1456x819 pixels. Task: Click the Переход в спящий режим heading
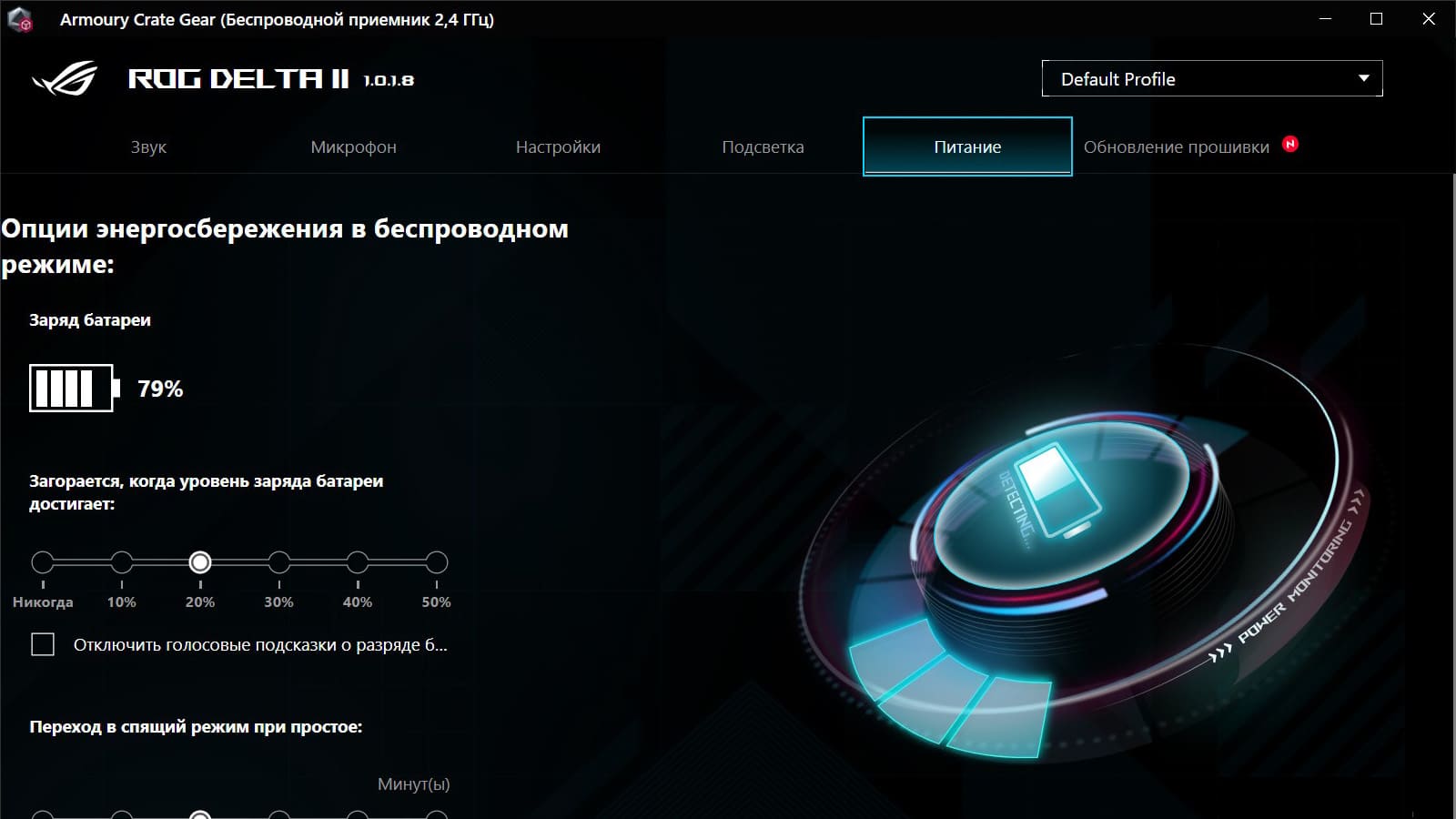coord(196,726)
